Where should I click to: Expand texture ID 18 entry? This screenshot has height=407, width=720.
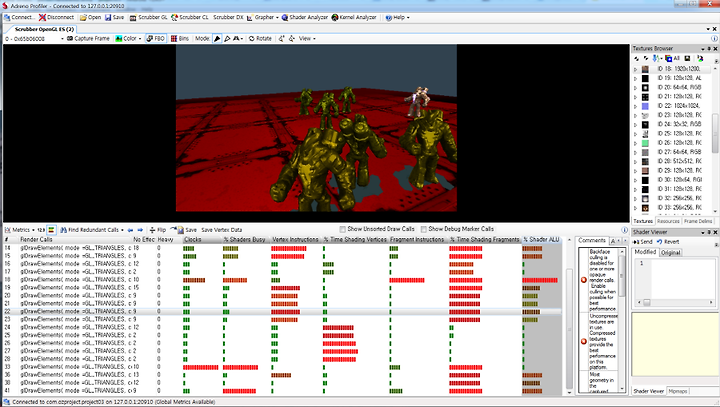pyautogui.click(x=636, y=69)
